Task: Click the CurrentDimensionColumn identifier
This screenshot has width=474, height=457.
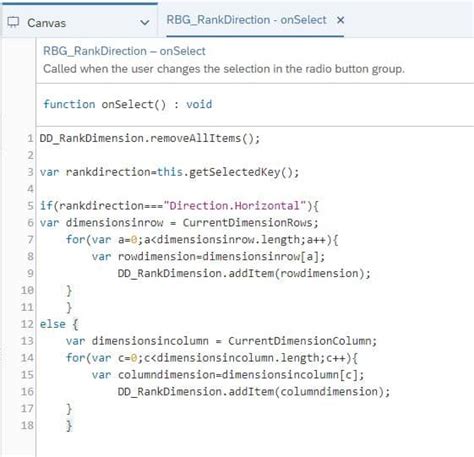Action: pos(302,341)
